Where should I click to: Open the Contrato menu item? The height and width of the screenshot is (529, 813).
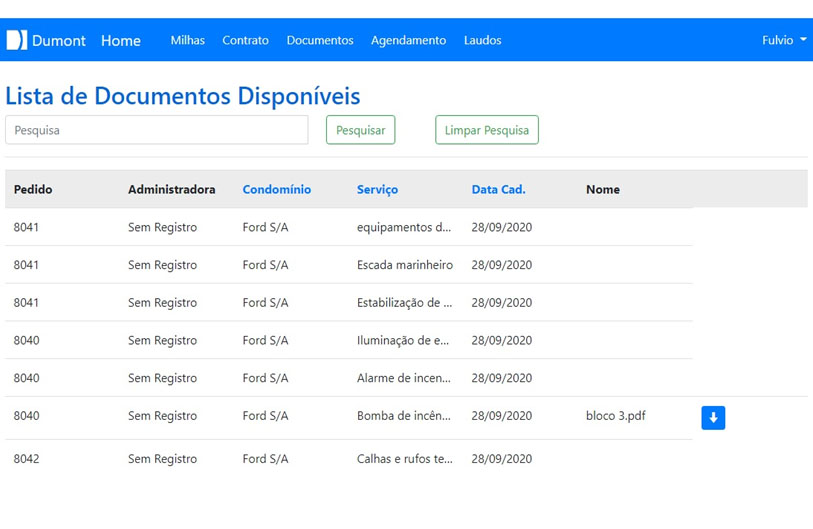245,40
